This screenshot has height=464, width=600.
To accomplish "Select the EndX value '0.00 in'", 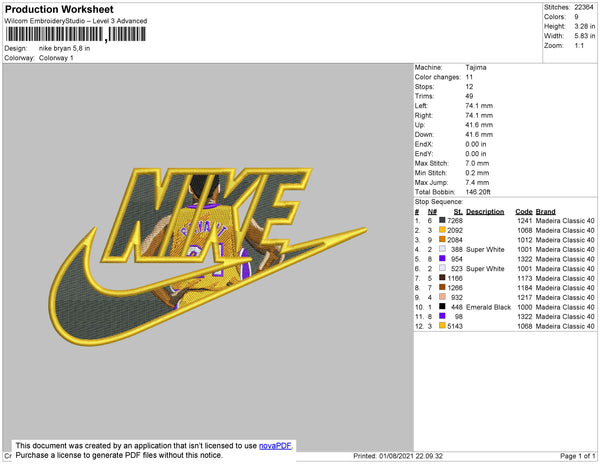I will click(476, 144).
